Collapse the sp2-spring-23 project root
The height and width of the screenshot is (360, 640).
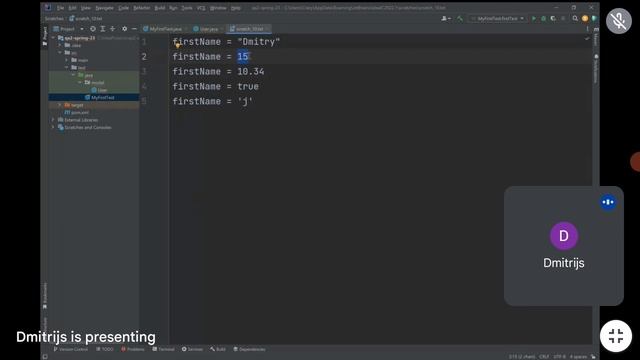point(54,38)
